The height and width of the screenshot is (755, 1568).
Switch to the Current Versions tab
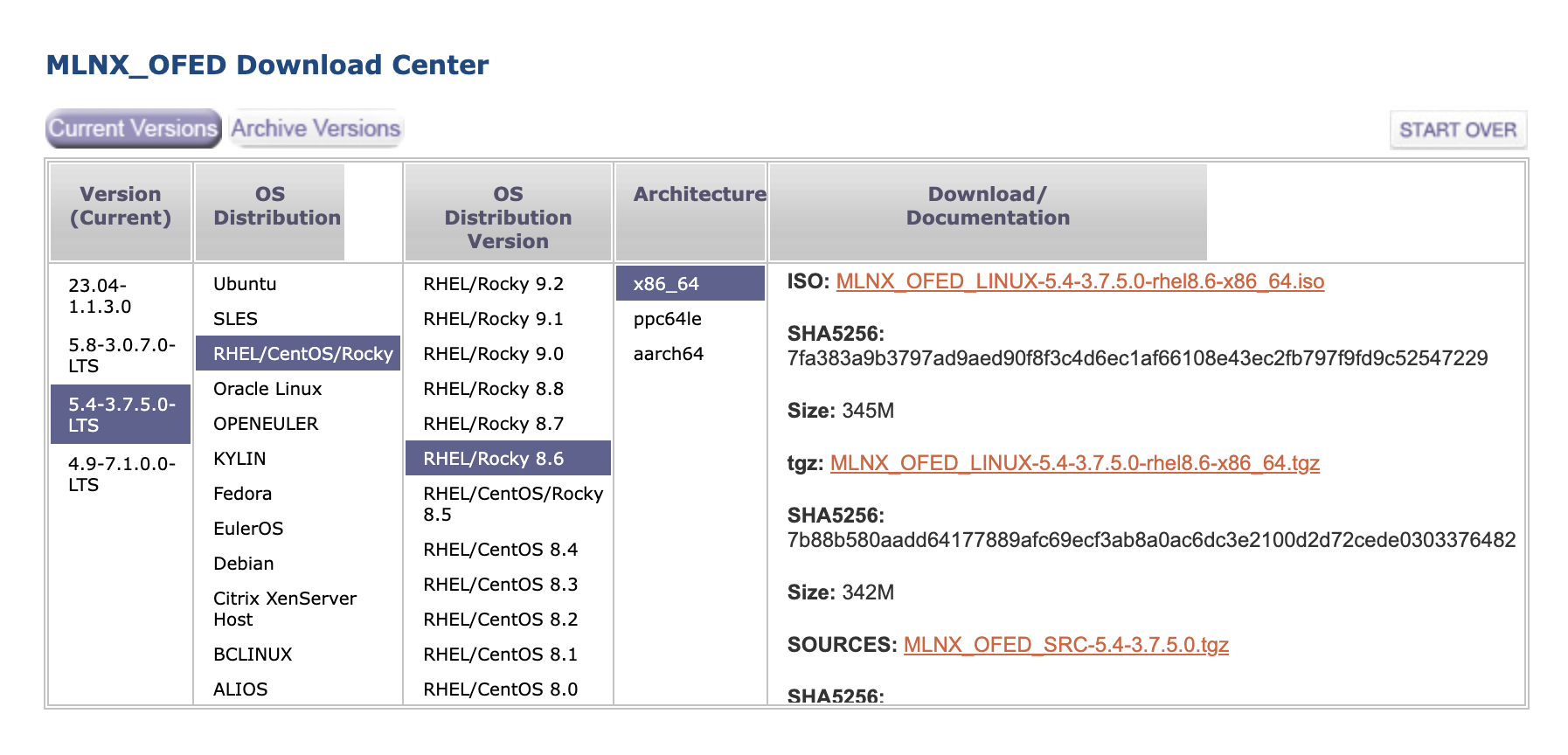[133, 128]
